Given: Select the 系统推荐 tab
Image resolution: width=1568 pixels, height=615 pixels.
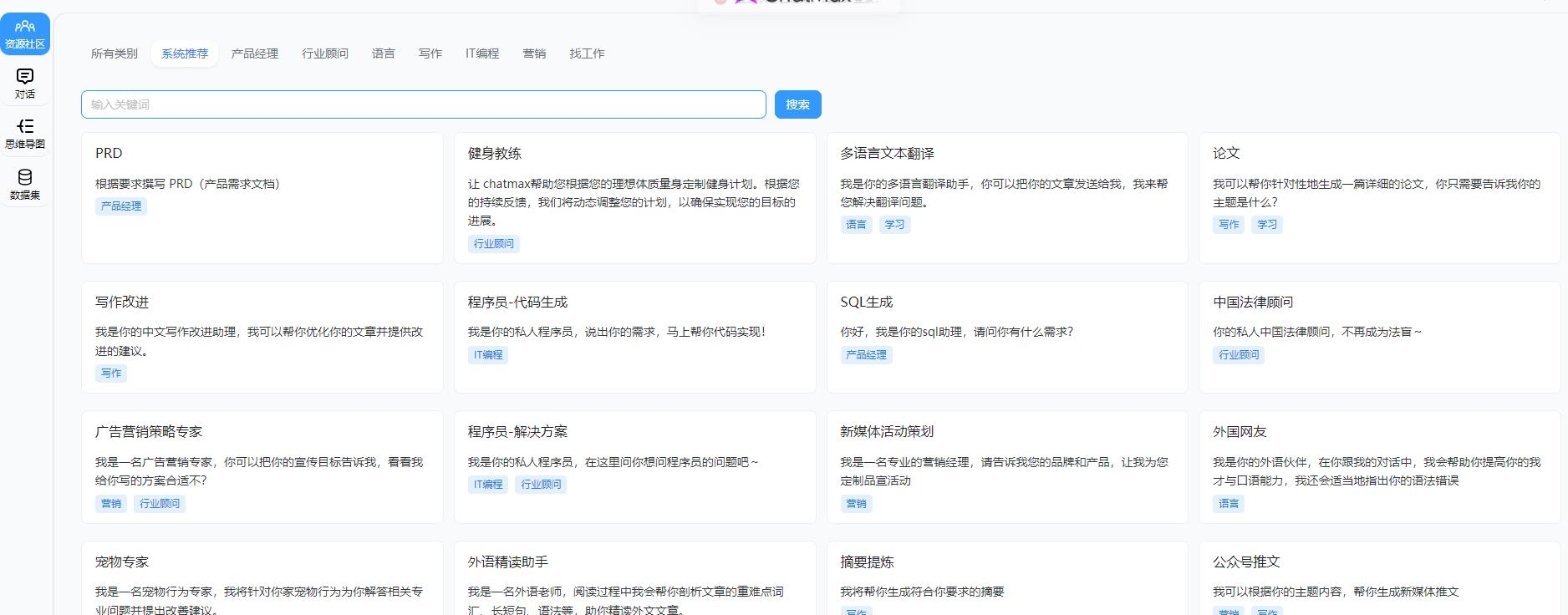Looking at the screenshot, I should tap(185, 53).
